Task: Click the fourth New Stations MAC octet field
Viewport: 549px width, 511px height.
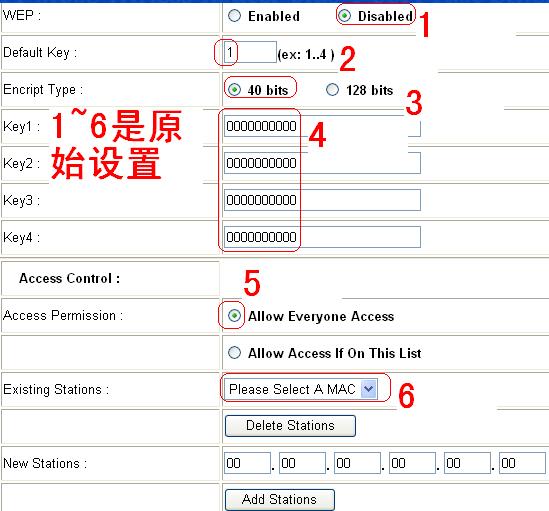Action: click(412, 463)
